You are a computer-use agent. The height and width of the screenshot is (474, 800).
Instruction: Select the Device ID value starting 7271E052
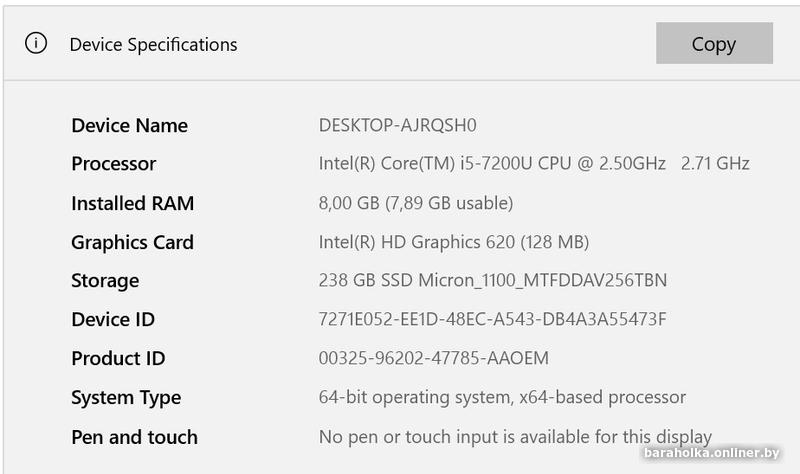click(492, 320)
